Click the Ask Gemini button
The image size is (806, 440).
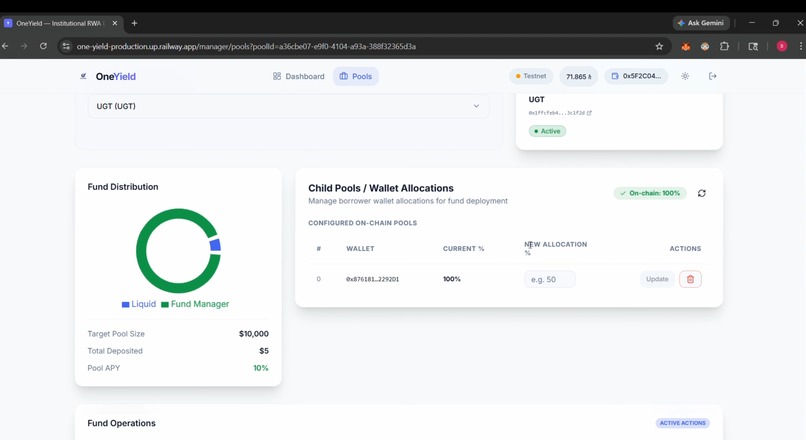(x=701, y=23)
